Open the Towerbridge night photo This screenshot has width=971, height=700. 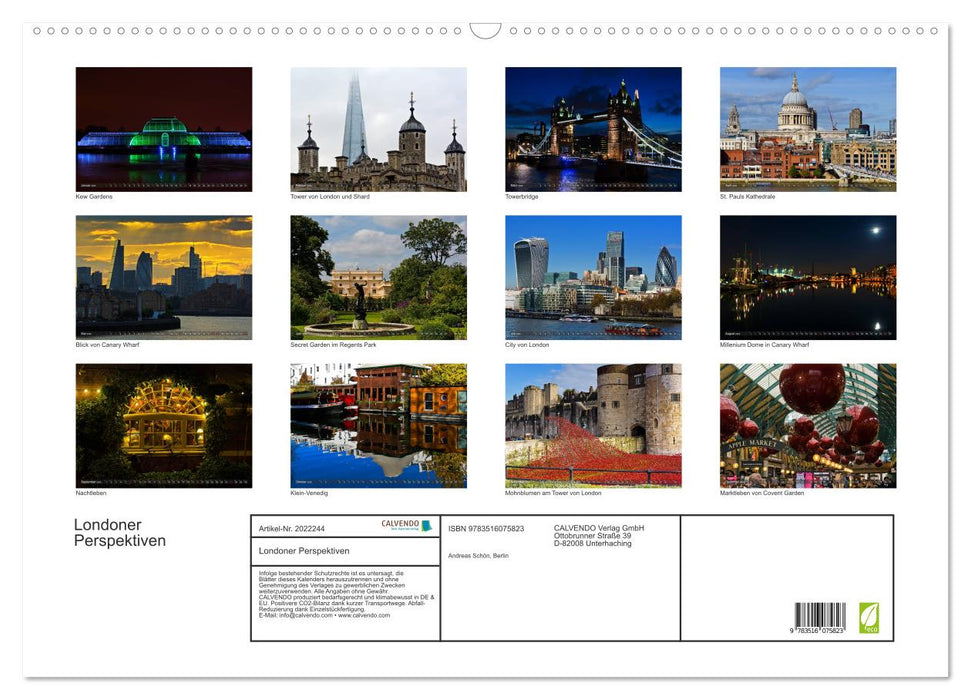click(x=592, y=127)
